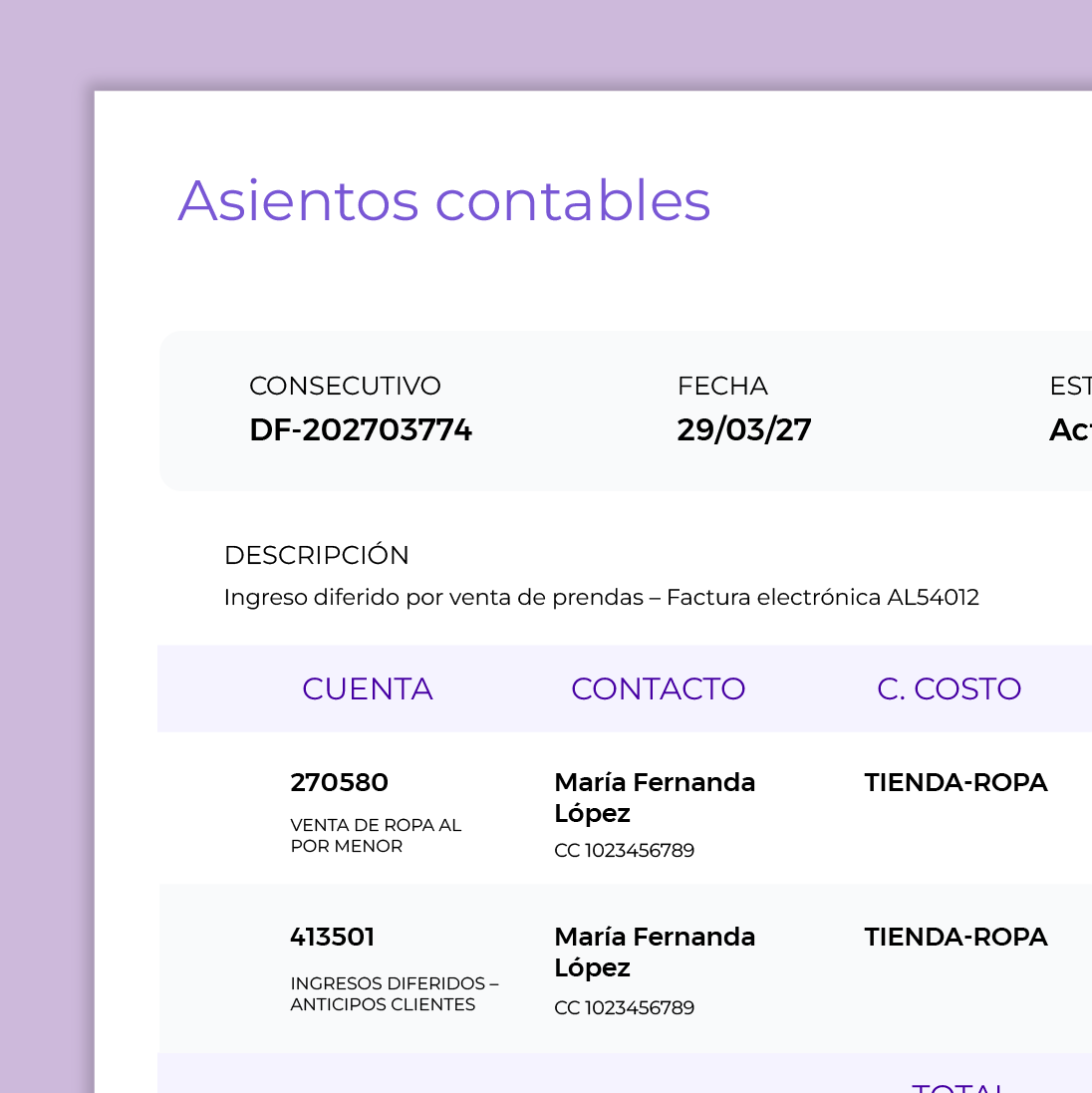Click the C. COSTO column header
Viewport: 1092px width, 1093px height.
point(950,688)
